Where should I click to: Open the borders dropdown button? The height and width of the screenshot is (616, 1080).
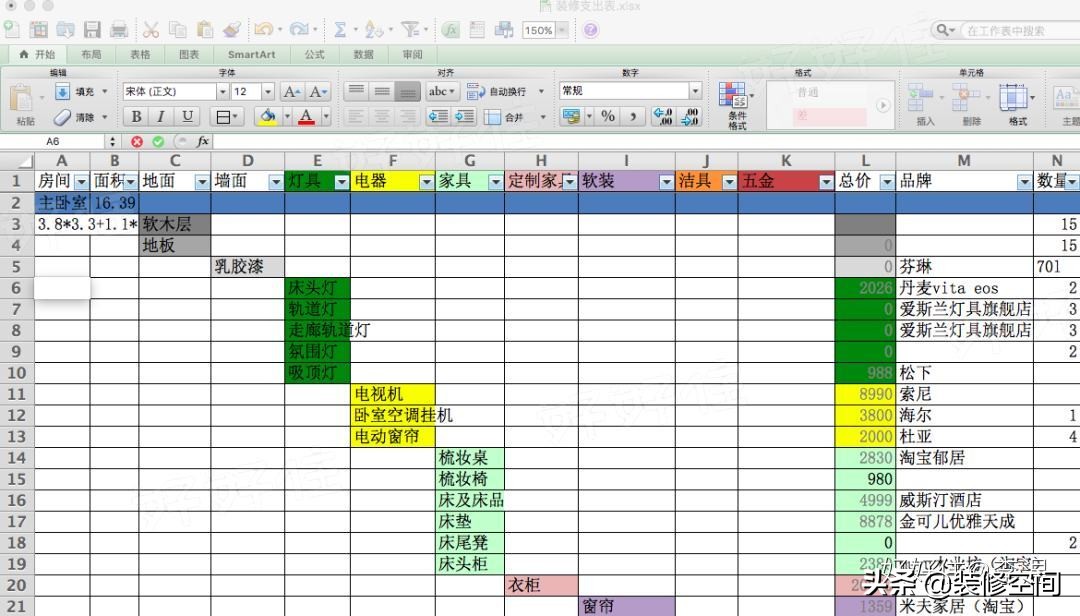click(x=227, y=117)
